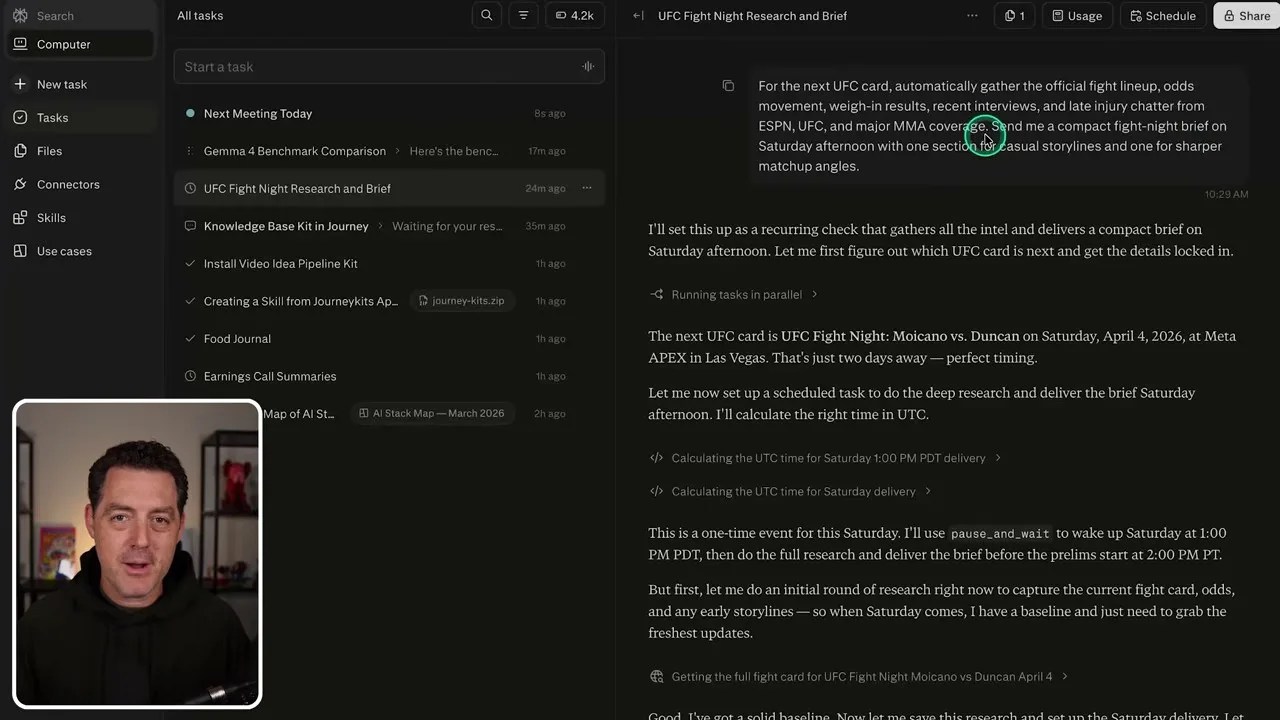Click the journey-kits.zip attachment chip

[x=461, y=301]
